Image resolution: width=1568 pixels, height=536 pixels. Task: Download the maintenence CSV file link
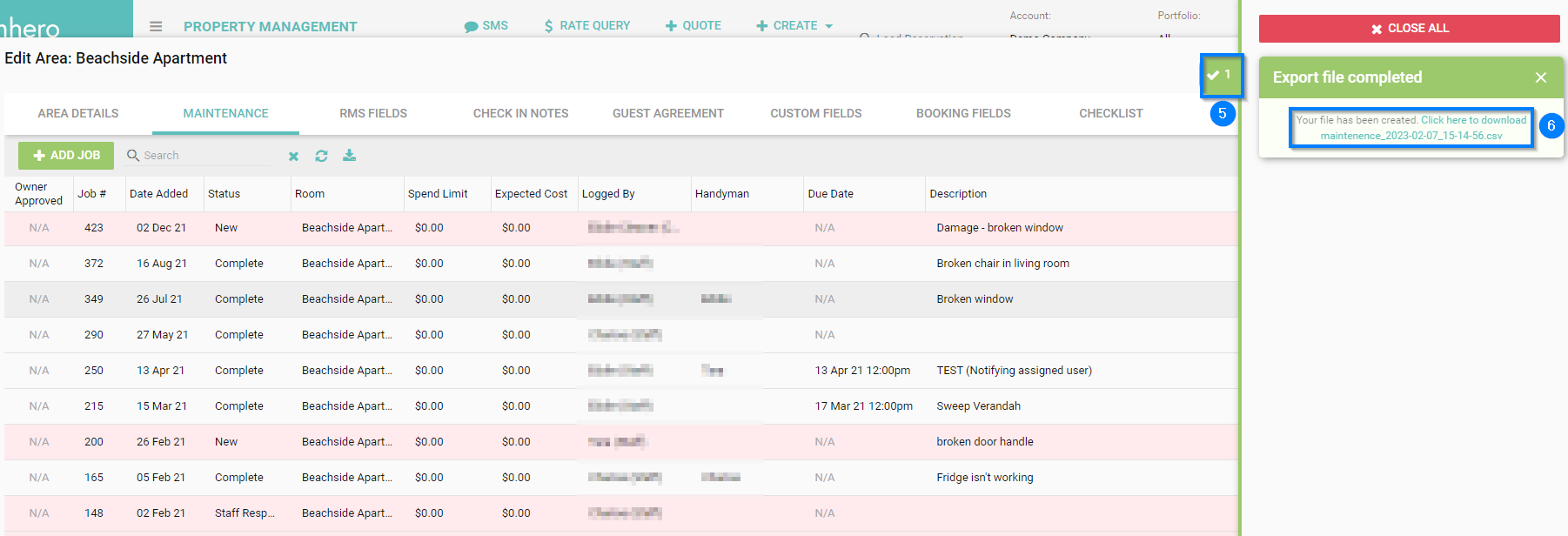(1411, 136)
